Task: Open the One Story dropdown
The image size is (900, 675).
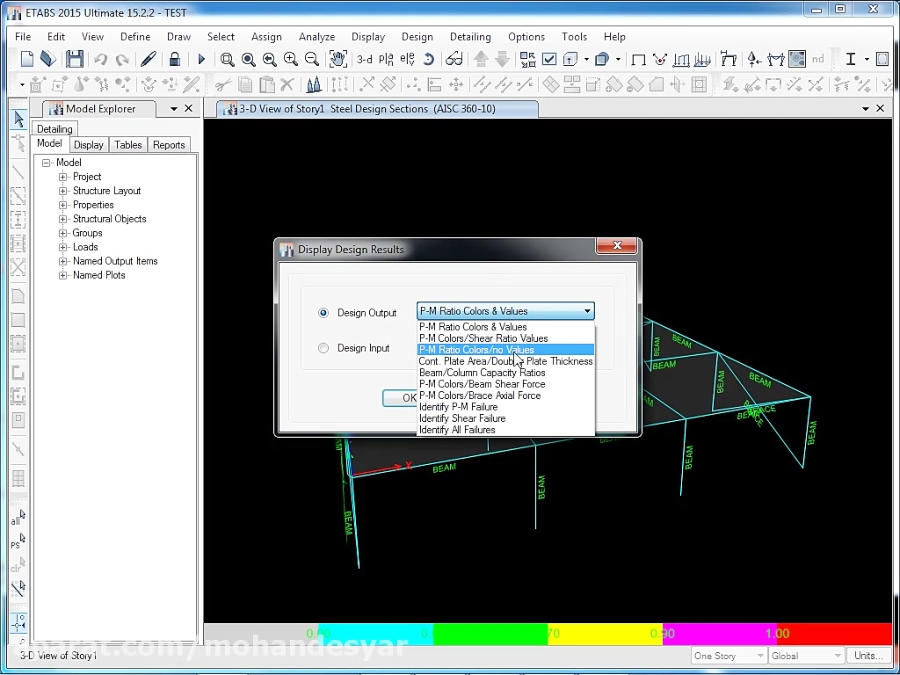Action: click(x=729, y=656)
